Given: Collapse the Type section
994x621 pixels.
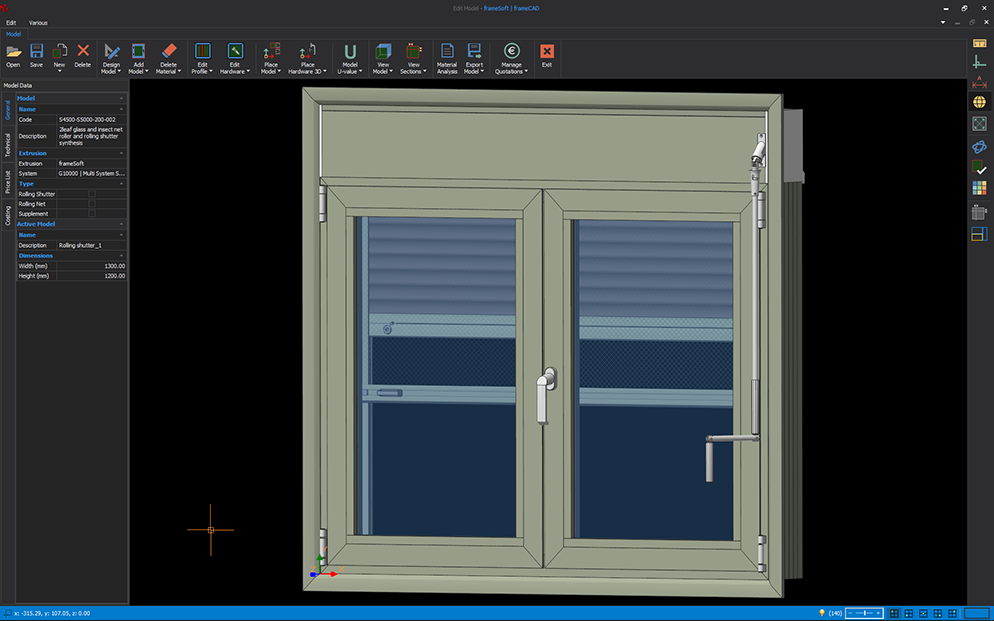Looking at the screenshot, I should pos(121,184).
